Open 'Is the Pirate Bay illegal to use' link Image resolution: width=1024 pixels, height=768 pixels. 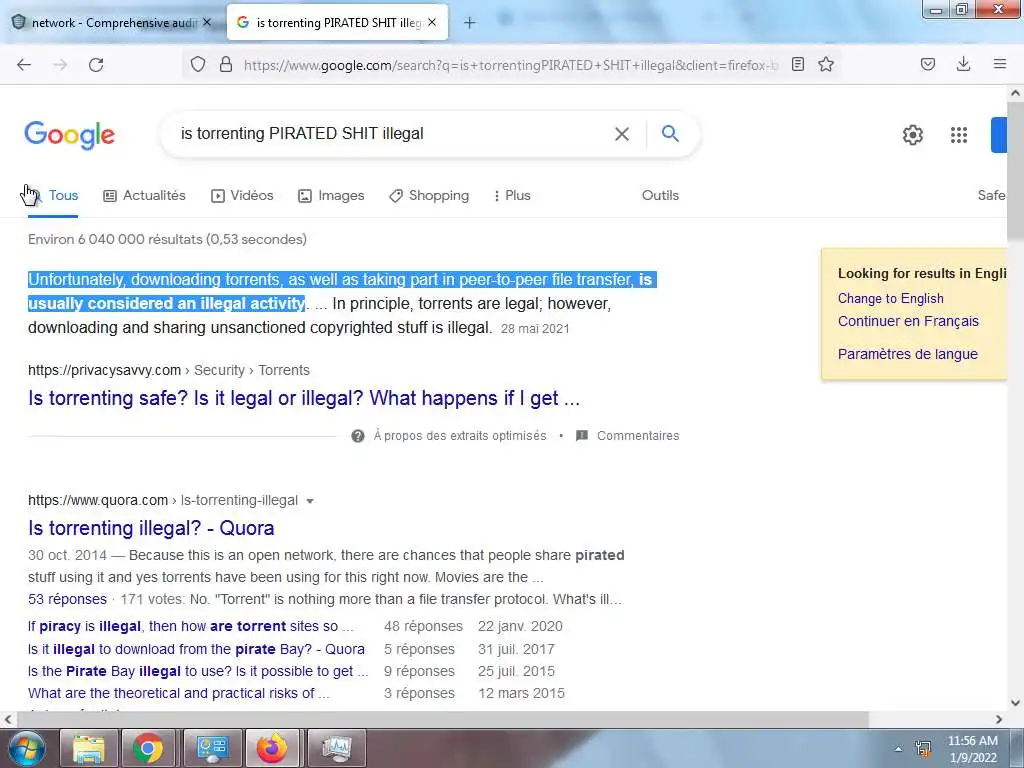point(198,671)
